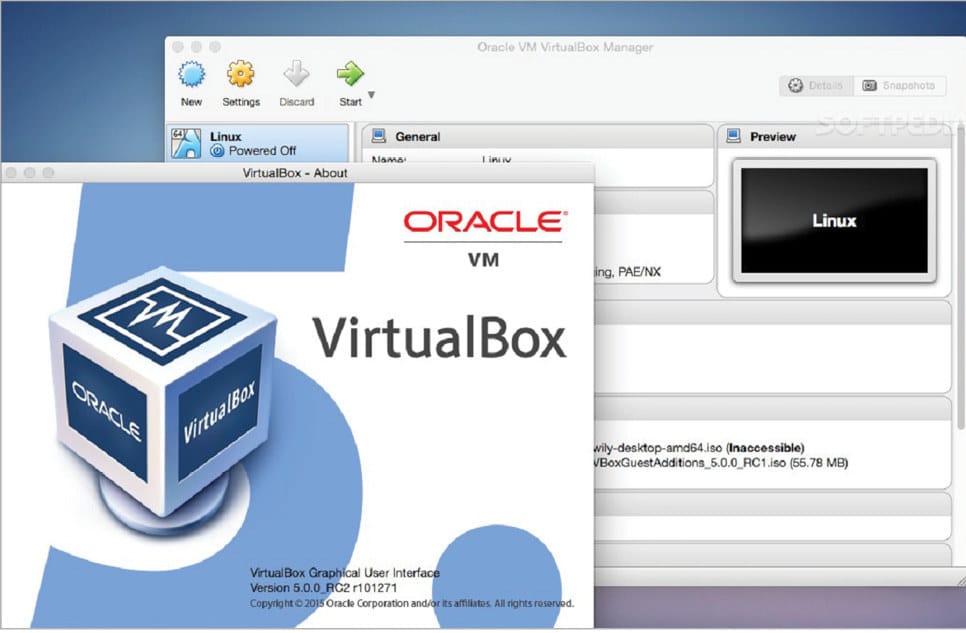Click the General section monitor icon
966x633 pixels.
tap(379, 136)
